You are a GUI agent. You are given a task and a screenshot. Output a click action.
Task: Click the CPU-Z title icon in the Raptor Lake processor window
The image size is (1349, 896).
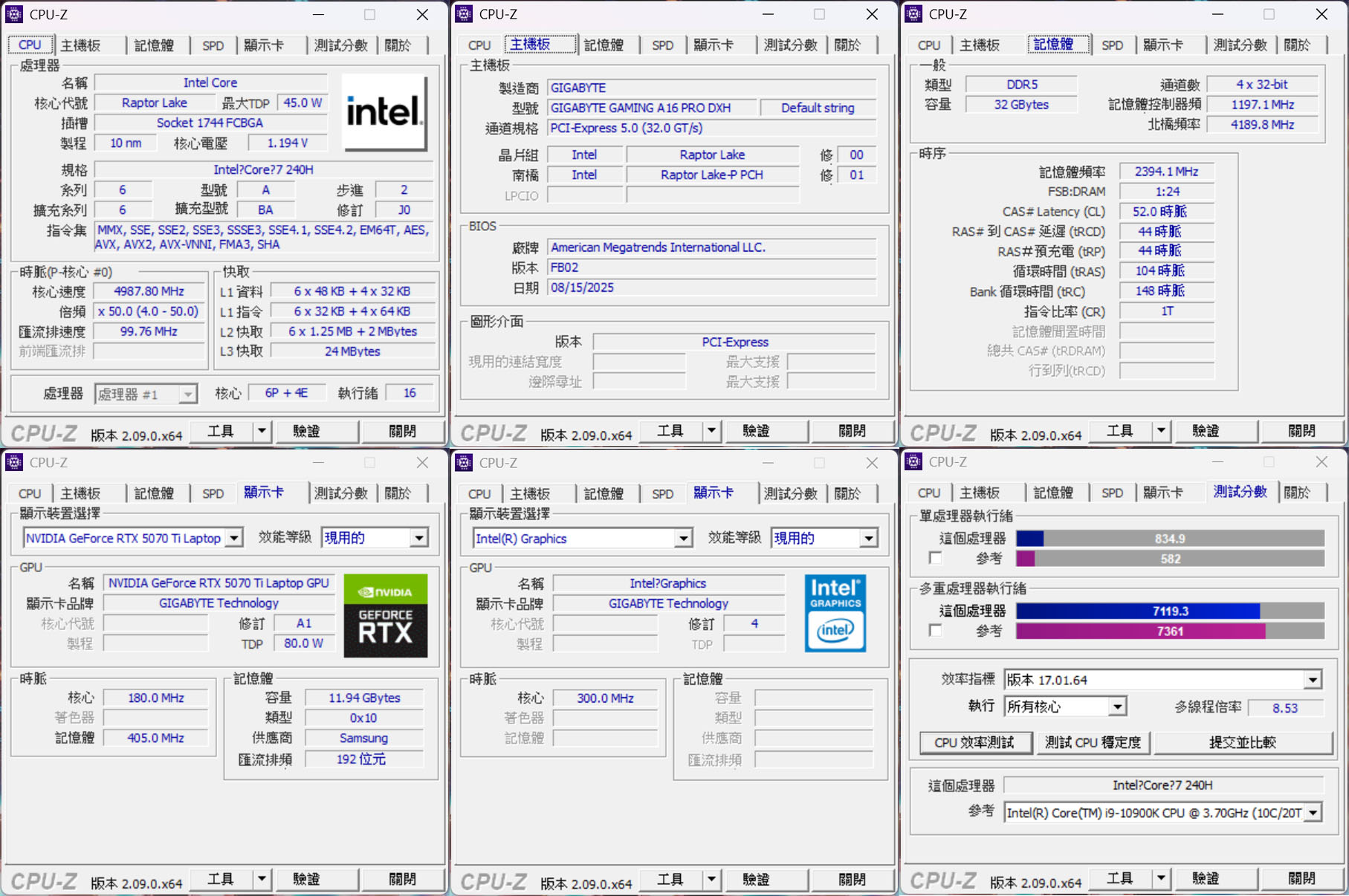[x=14, y=14]
